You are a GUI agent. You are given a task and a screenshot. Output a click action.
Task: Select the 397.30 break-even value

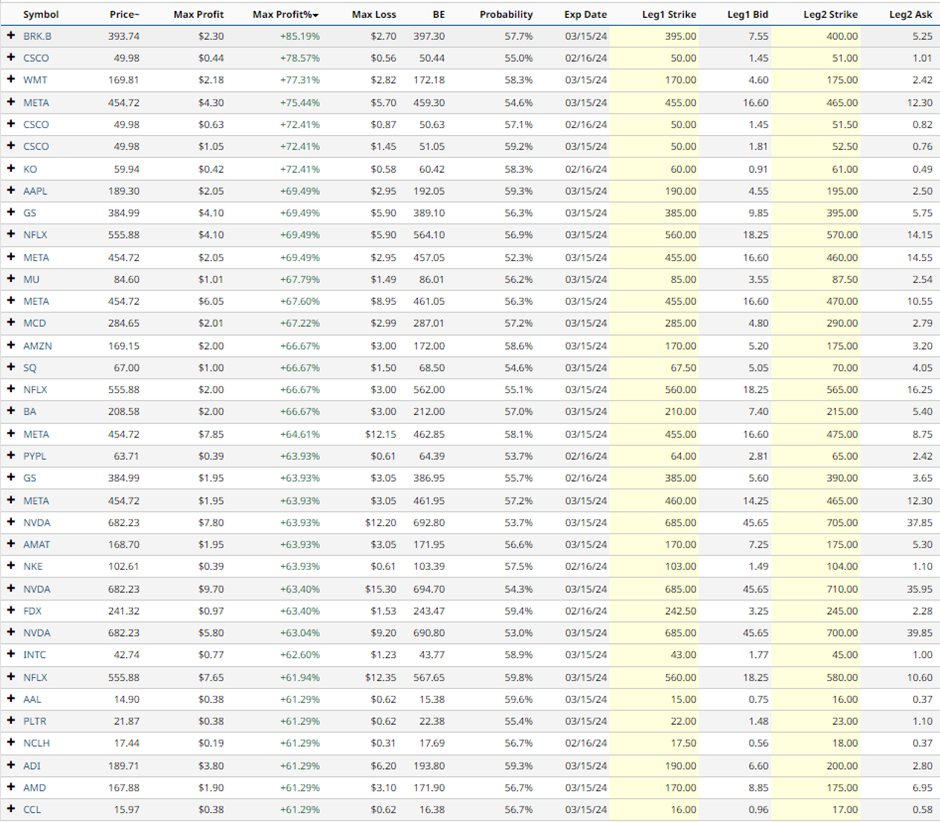tap(429, 36)
